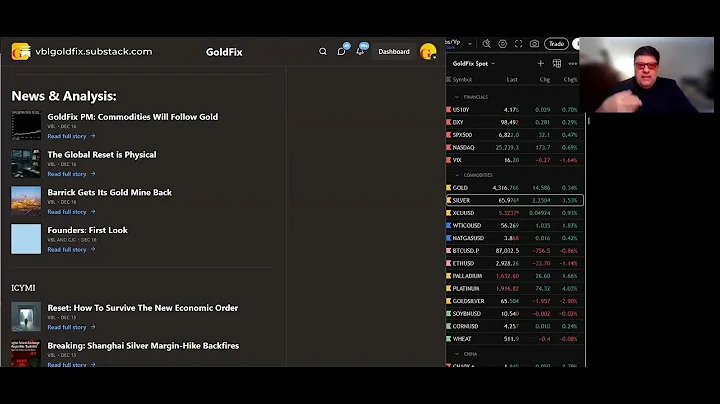This screenshot has height=404, width=720.
Task: Click SILVER change percent 3.53%
Action: point(570,200)
